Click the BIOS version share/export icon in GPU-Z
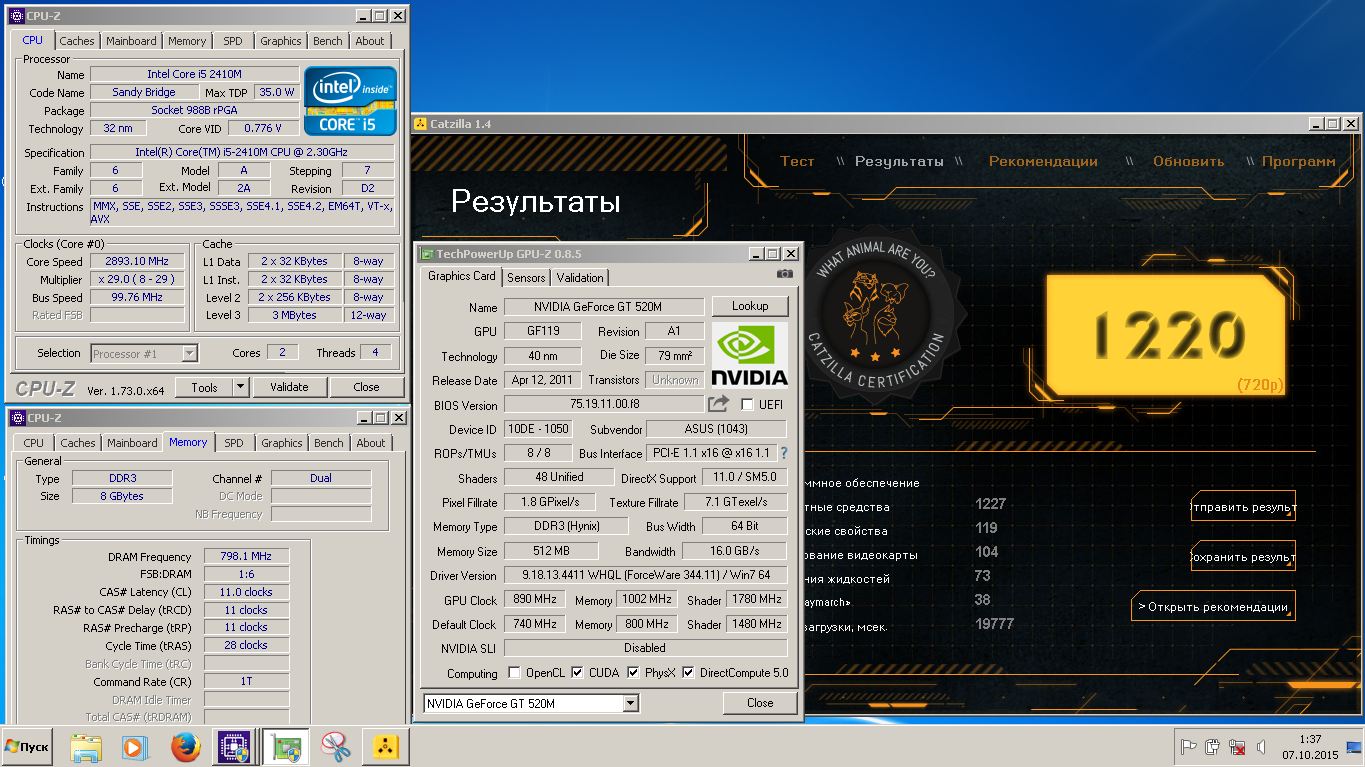Viewport: 1365px width, 767px height. coord(718,404)
